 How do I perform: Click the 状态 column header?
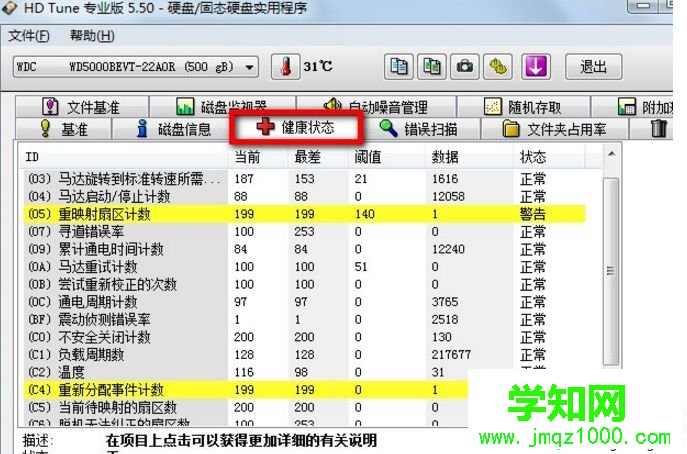point(549,157)
